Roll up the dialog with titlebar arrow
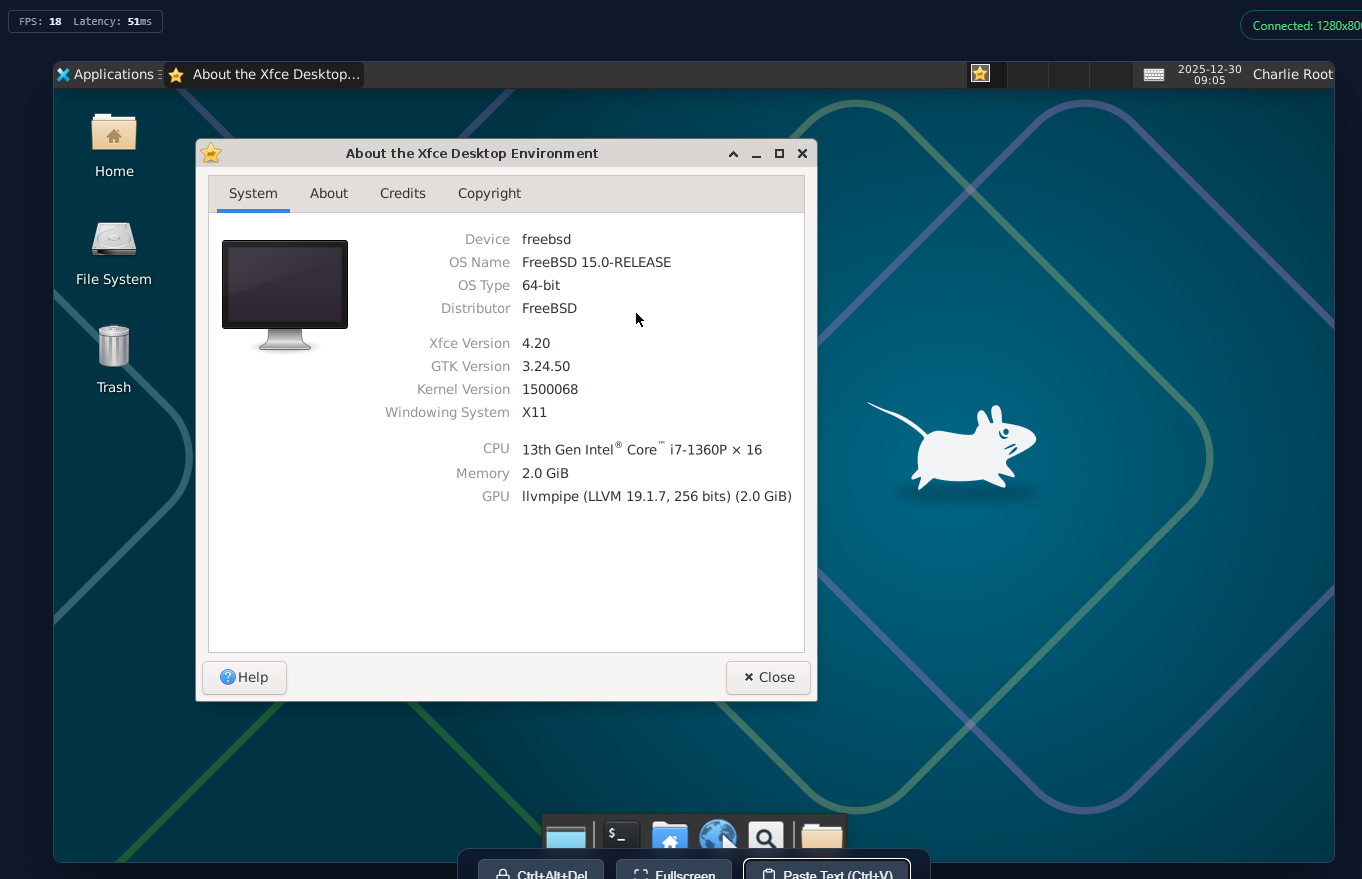Screen dimensions: 1362x879 point(733,153)
